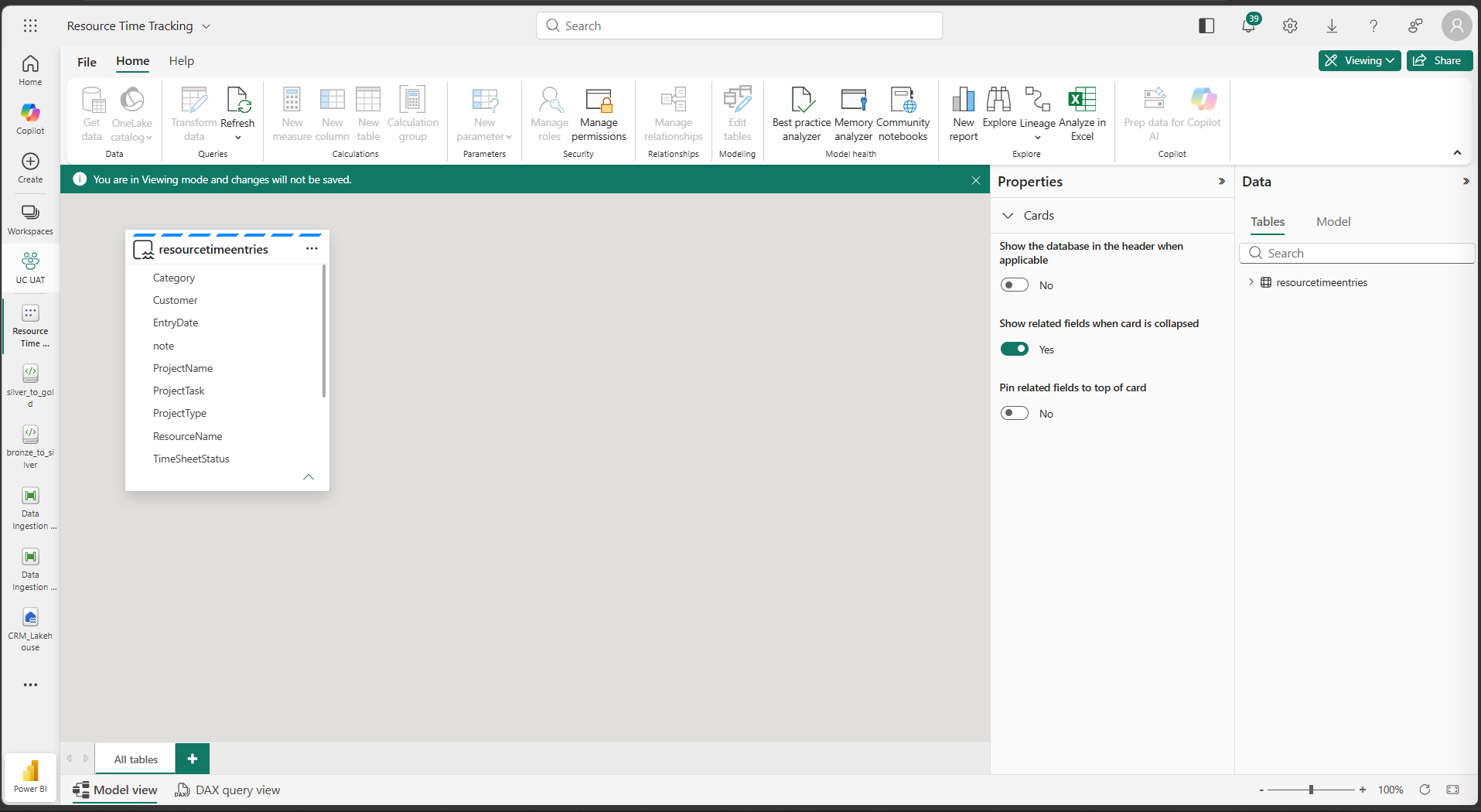Select the All tables layout tab
The image size is (1481, 812).
coord(136,759)
